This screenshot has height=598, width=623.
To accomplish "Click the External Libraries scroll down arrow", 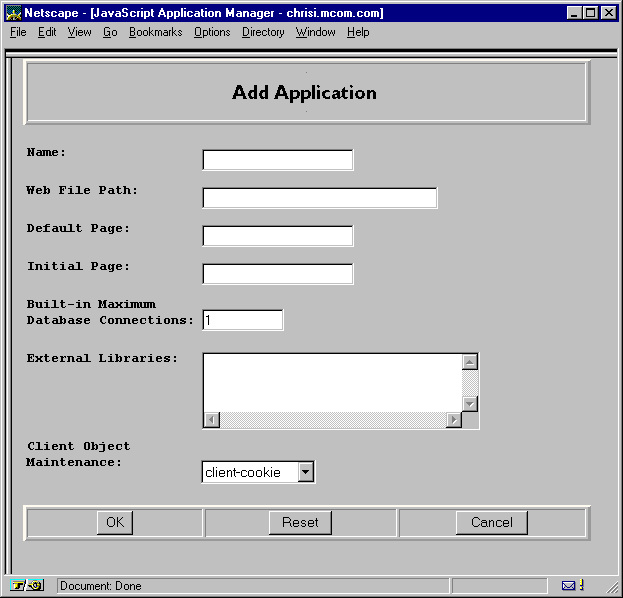I will (x=470, y=404).
